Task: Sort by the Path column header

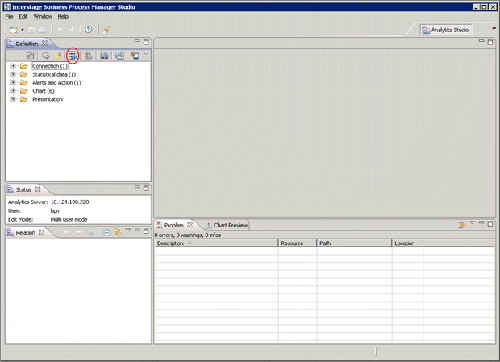Action: click(x=354, y=243)
